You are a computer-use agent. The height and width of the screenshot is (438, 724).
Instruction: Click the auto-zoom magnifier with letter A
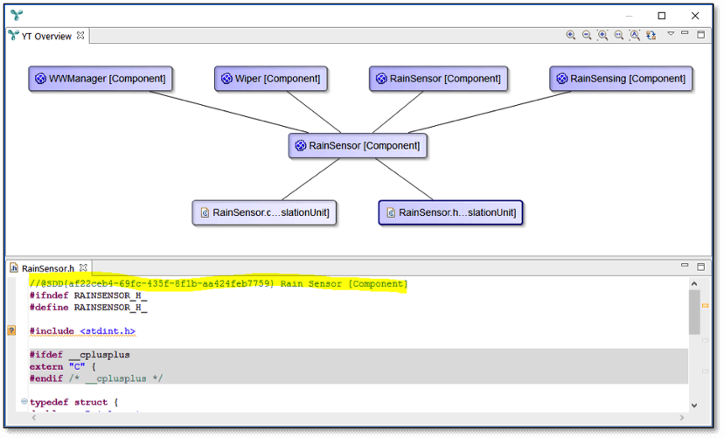pyautogui.click(x=635, y=35)
